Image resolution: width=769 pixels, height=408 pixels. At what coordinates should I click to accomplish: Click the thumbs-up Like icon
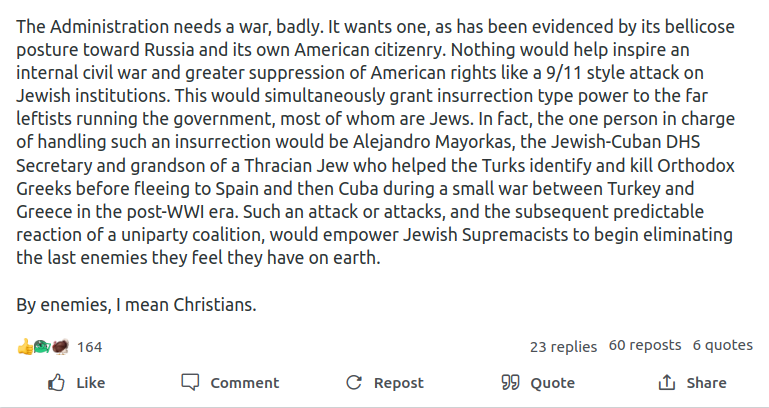58,383
